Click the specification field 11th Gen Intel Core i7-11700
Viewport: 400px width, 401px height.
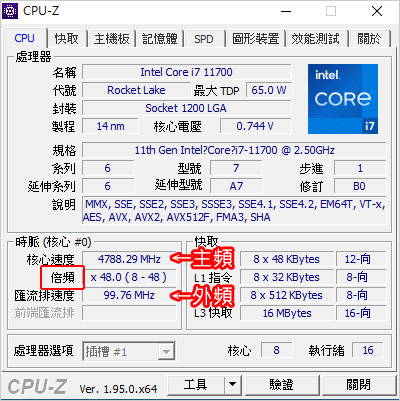(234, 150)
